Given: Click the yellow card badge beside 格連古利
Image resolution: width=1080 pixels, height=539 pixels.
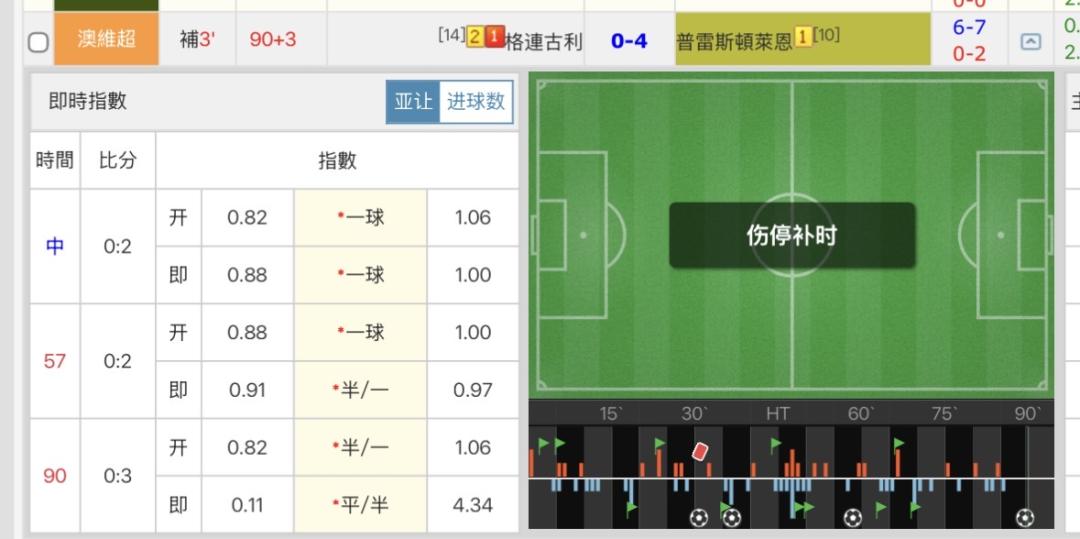Looking at the screenshot, I should point(475,38).
